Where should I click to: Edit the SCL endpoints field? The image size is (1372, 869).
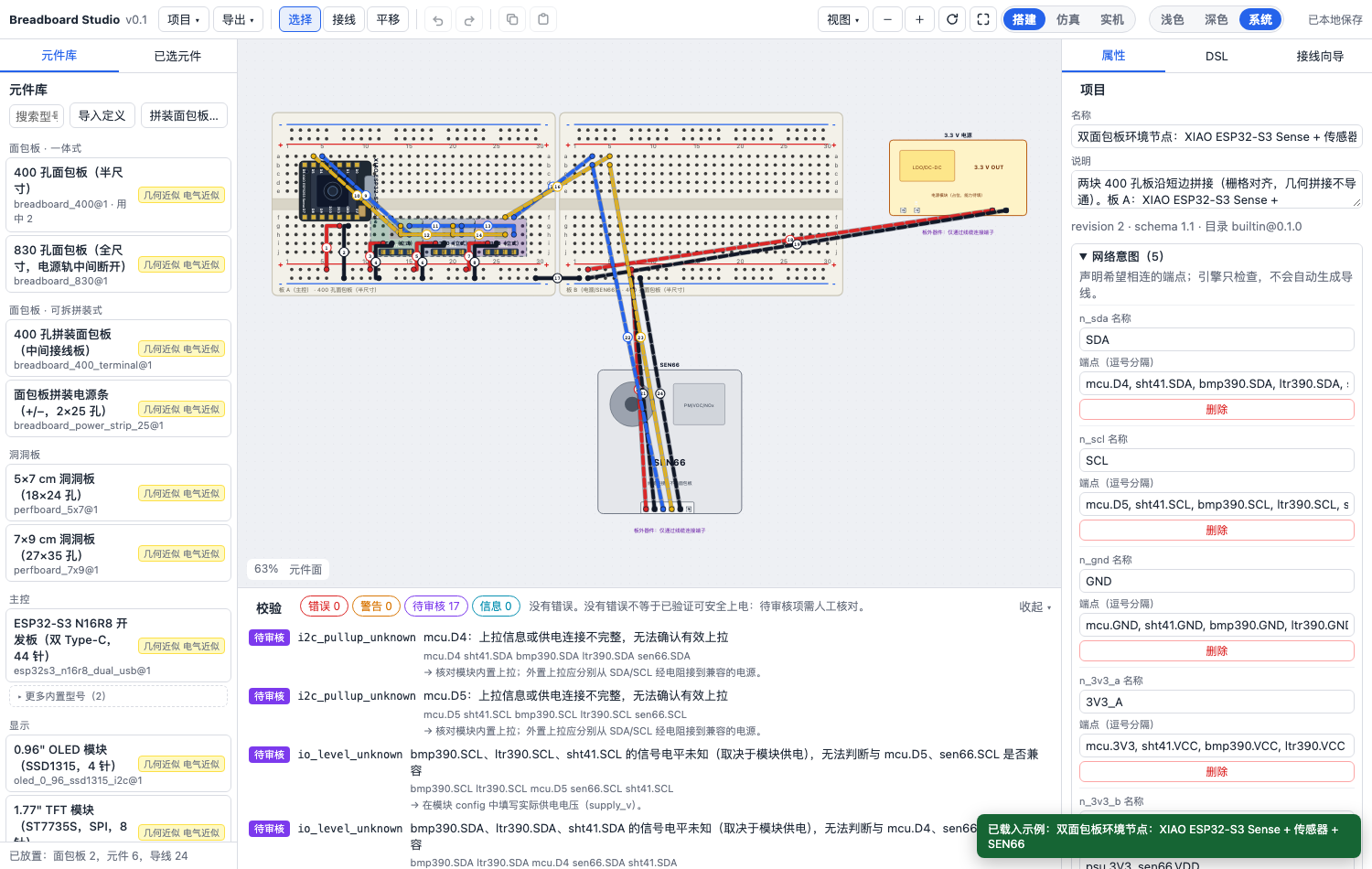(x=1217, y=504)
